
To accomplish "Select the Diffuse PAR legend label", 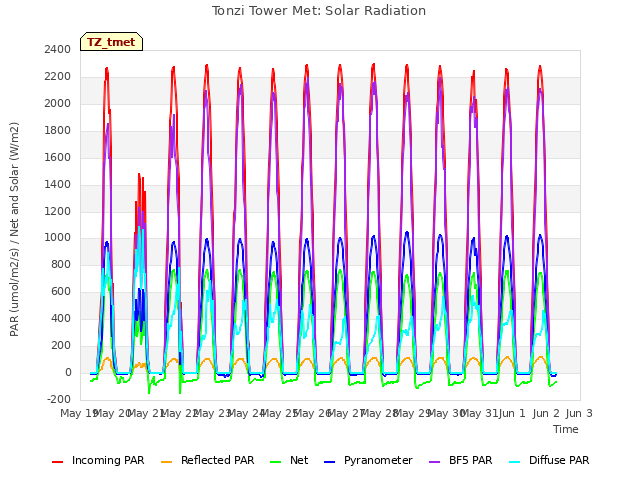I will coord(559,460).
